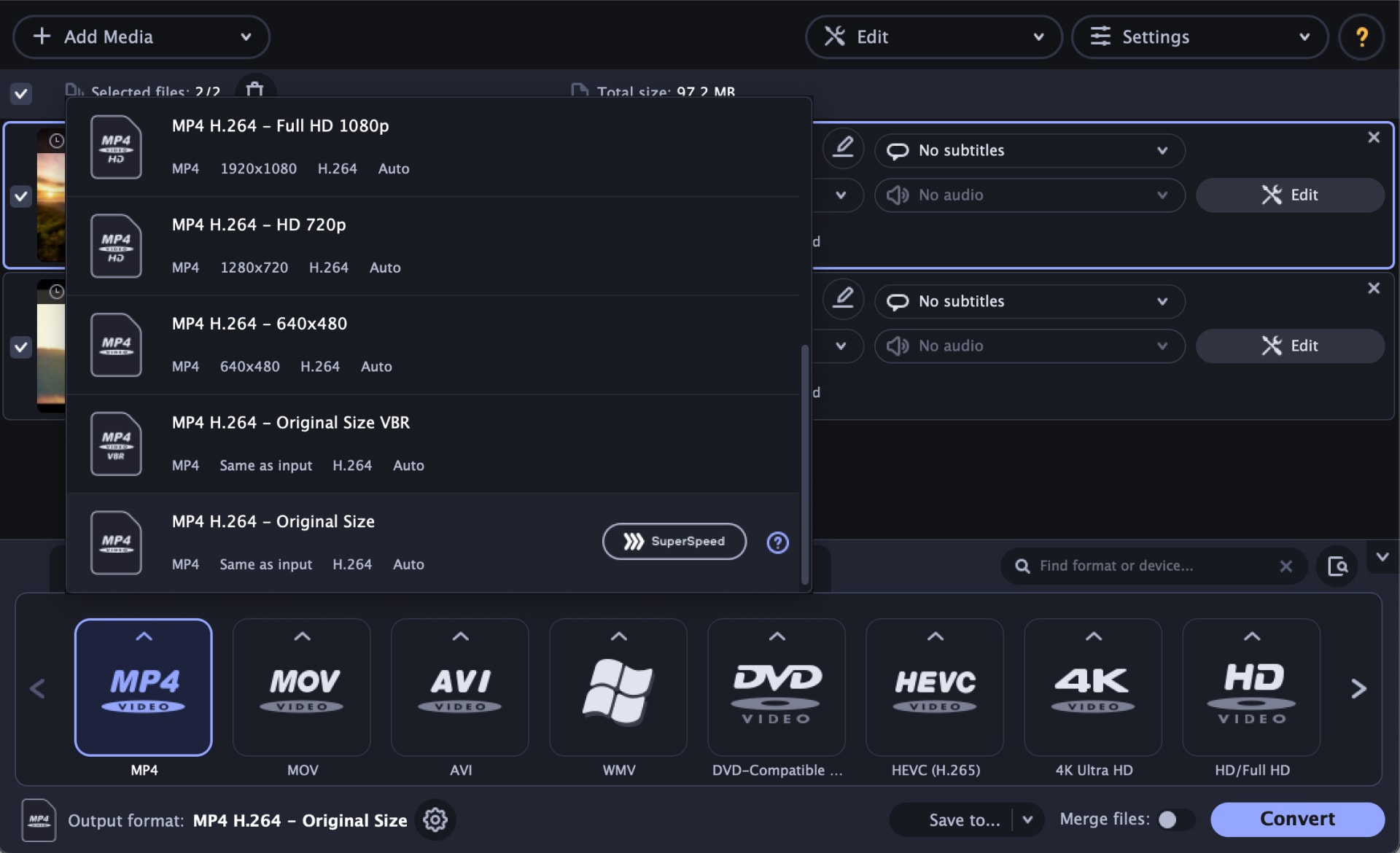
Task: Click Edit button next to first video
Action: 1289,195
